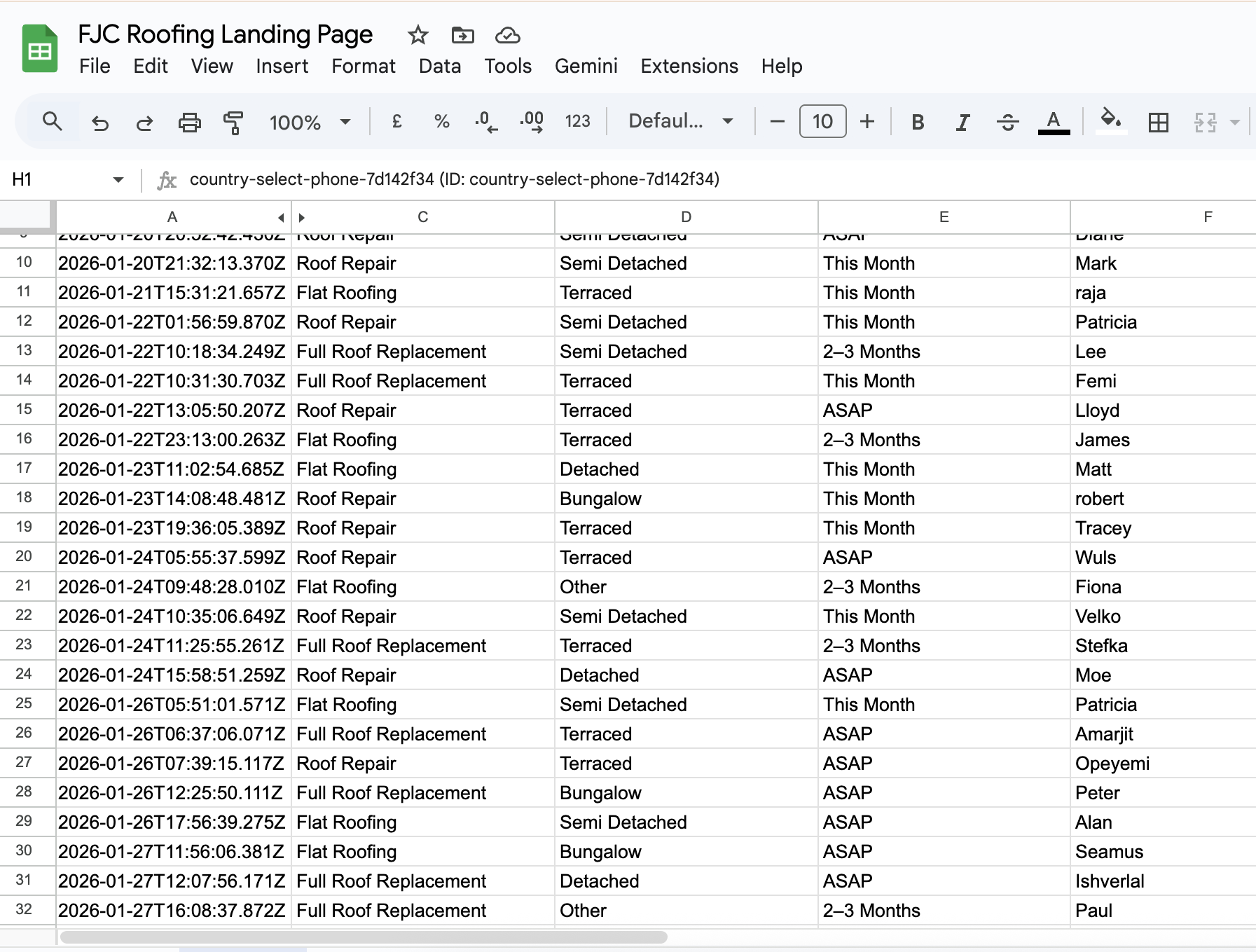
Task: Open the Data menu
Action: [x=439, y=66]
